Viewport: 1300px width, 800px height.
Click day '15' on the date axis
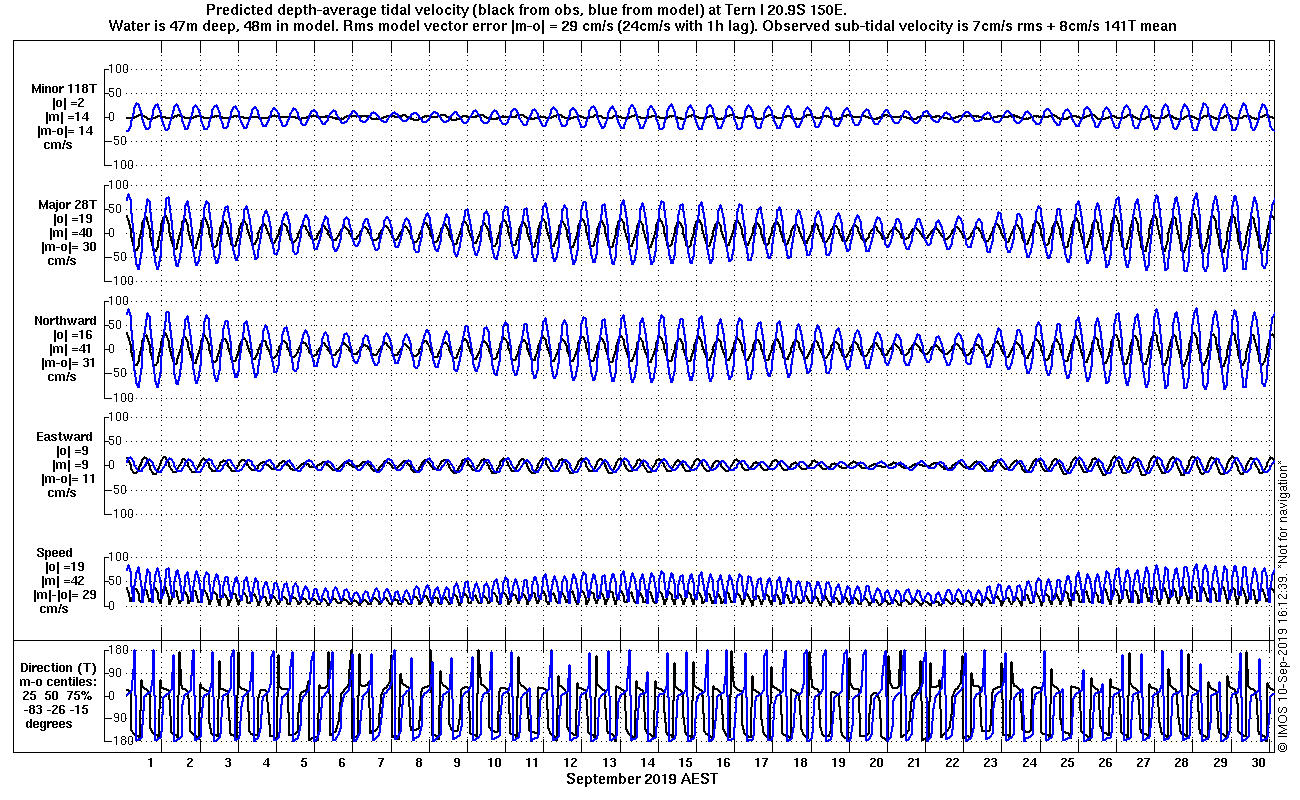pos(686,763)
